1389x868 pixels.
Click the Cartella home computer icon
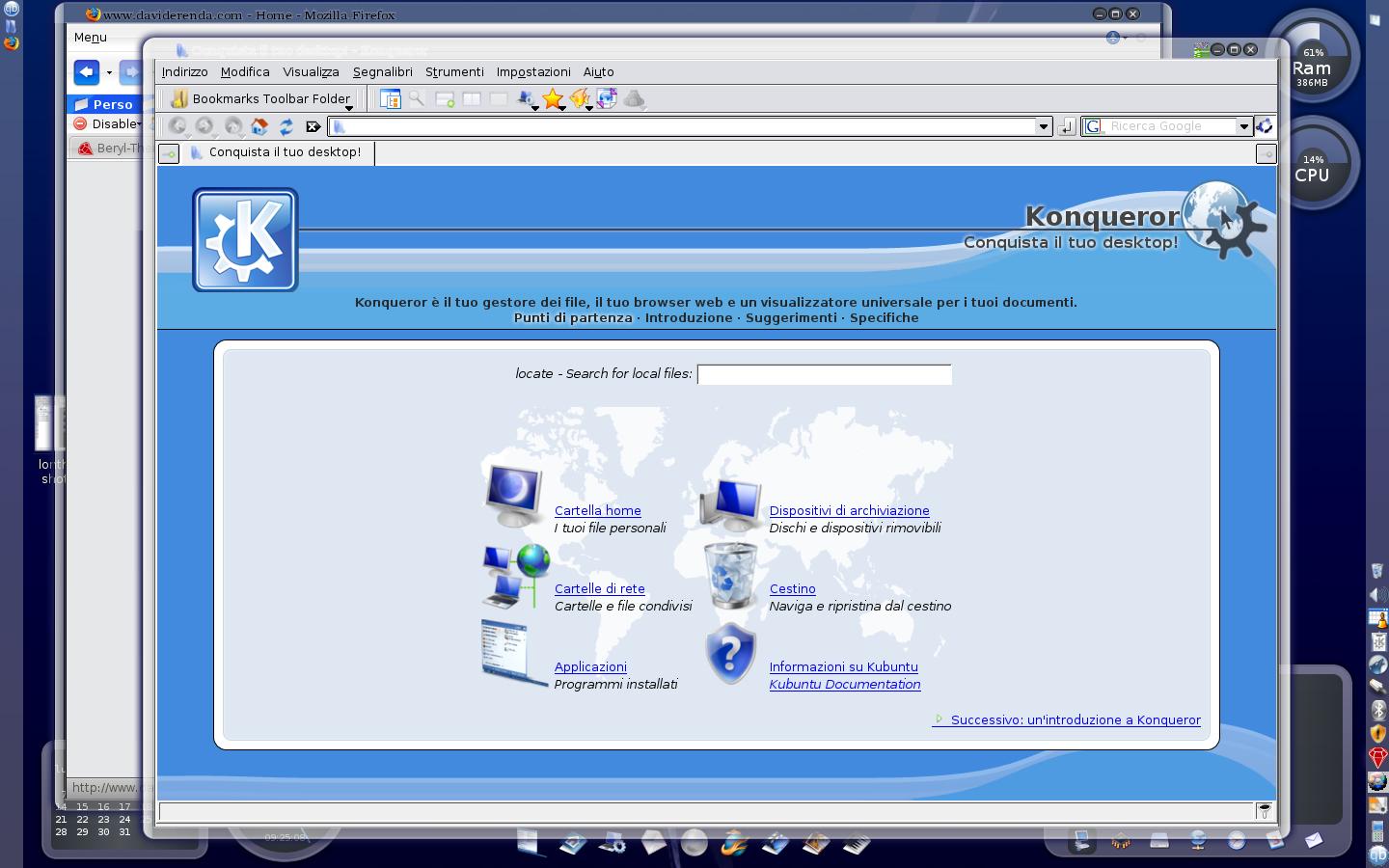tap(514, 497)
